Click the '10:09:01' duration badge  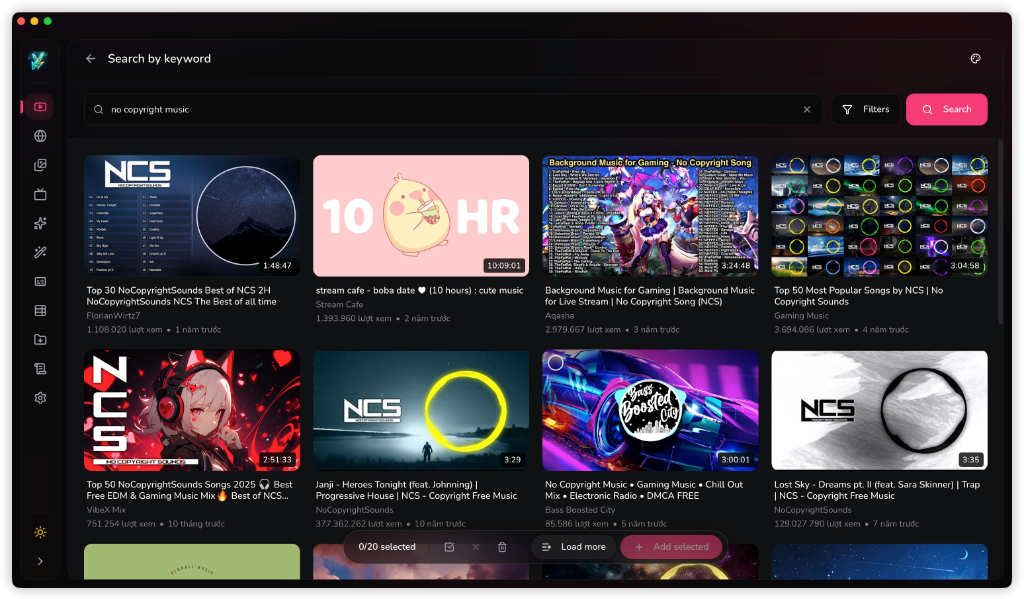click(x=504, y=266)
